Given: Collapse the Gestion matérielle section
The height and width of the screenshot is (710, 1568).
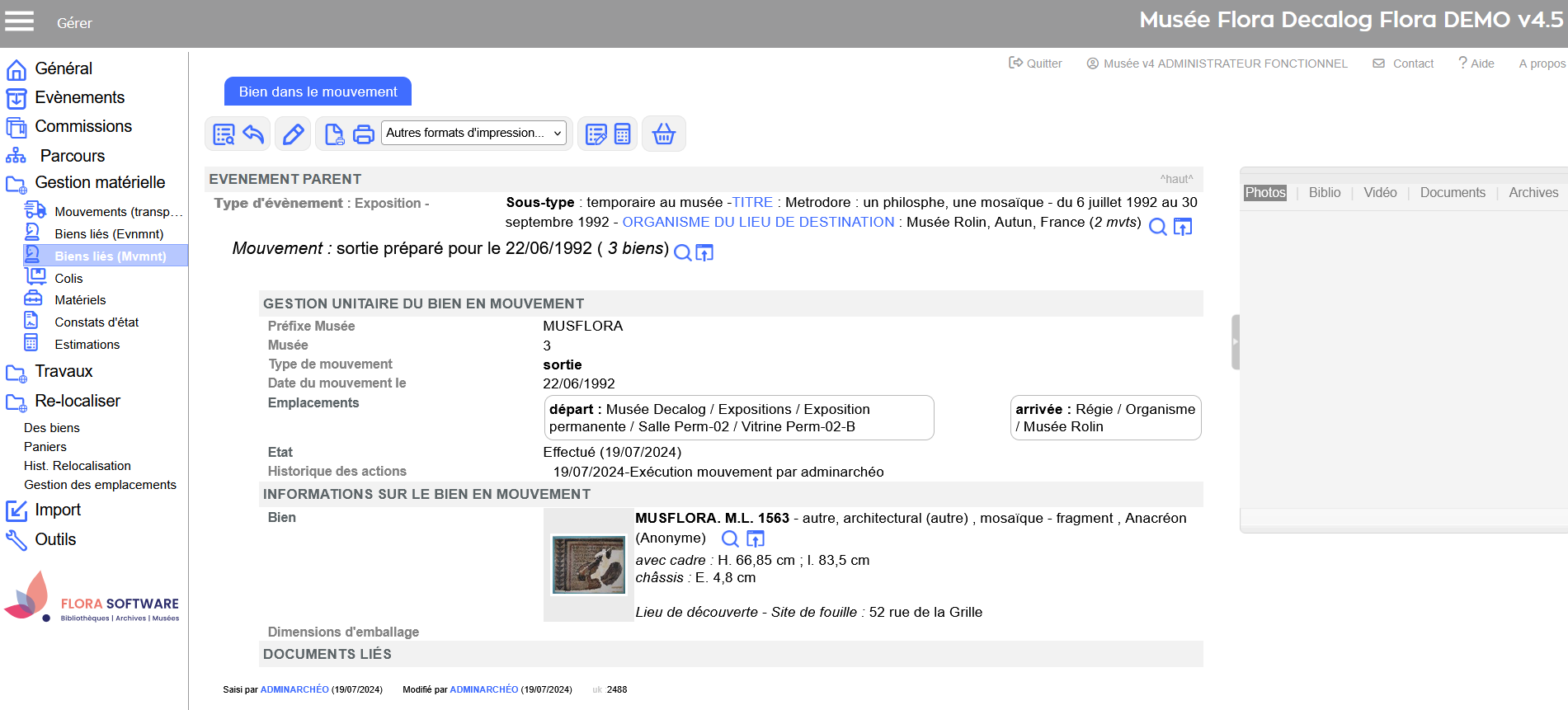Looking at the screenshot, I should 100,183.
